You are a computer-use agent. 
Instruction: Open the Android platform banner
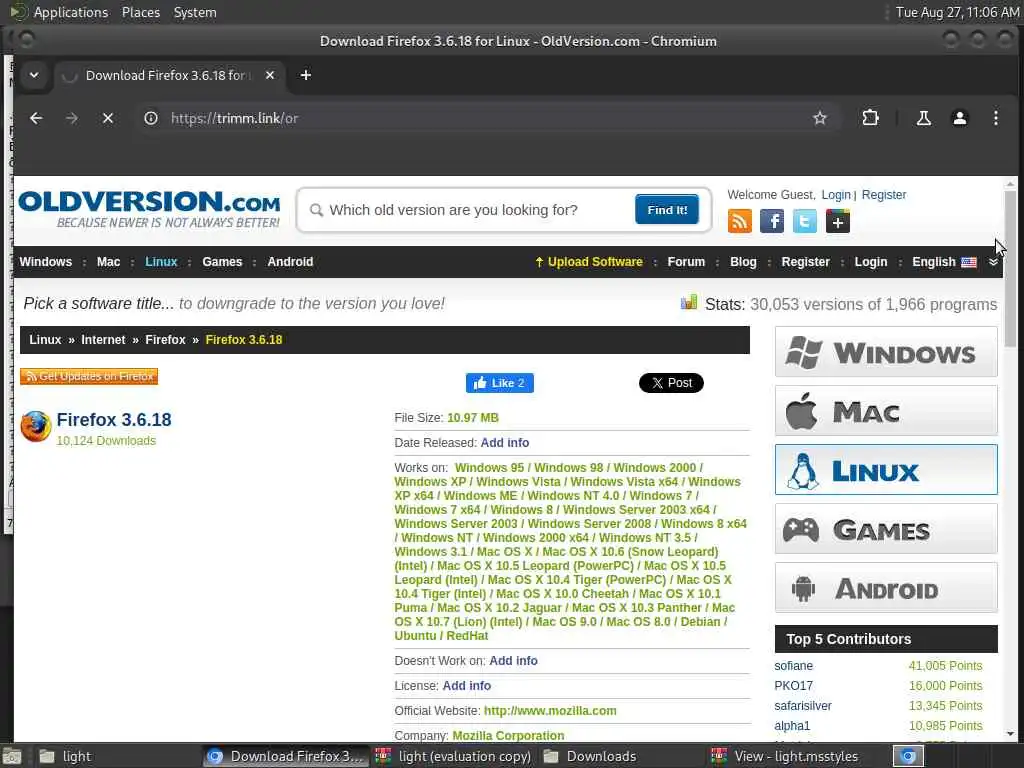[x=886, y=588]
